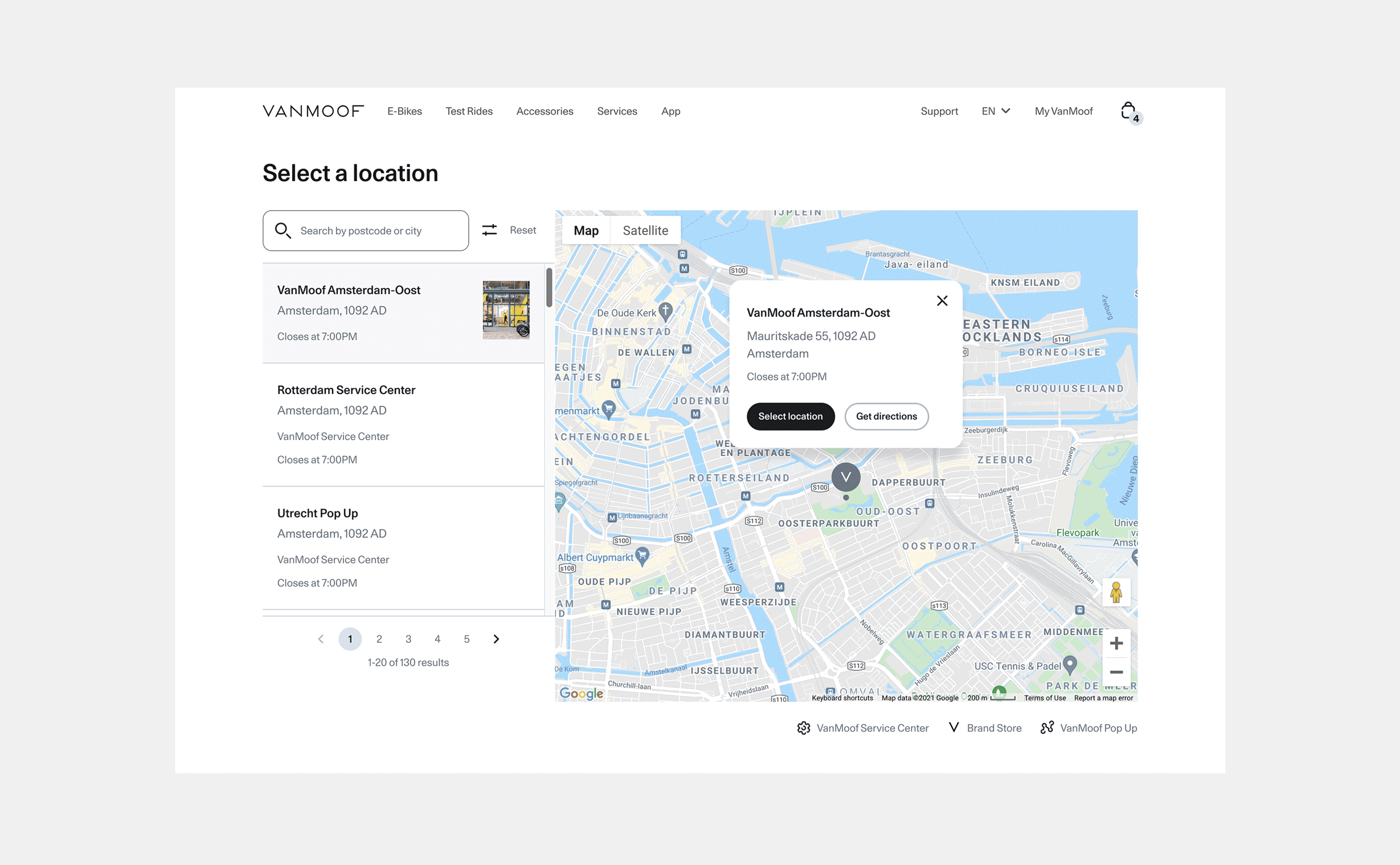Click the Google logo on map
The height and width of the screenshot is (865, 1400).
[x=582, y=694]
